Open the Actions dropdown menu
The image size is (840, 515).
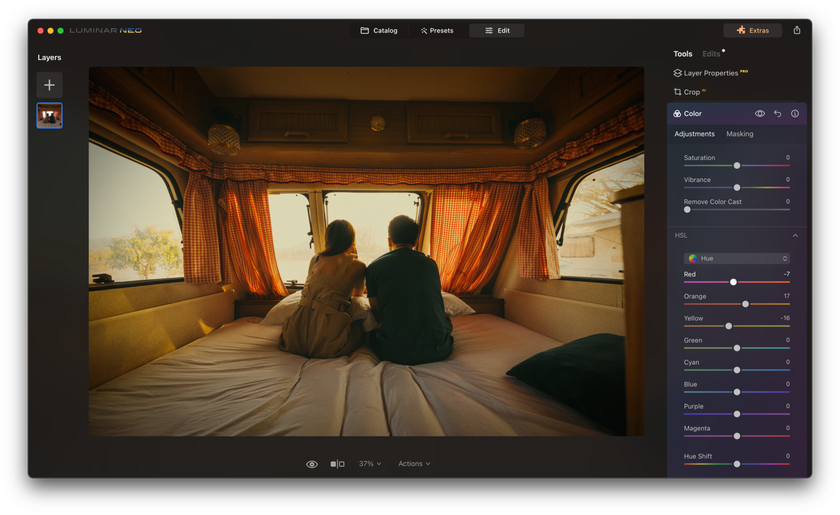(414, 464)
